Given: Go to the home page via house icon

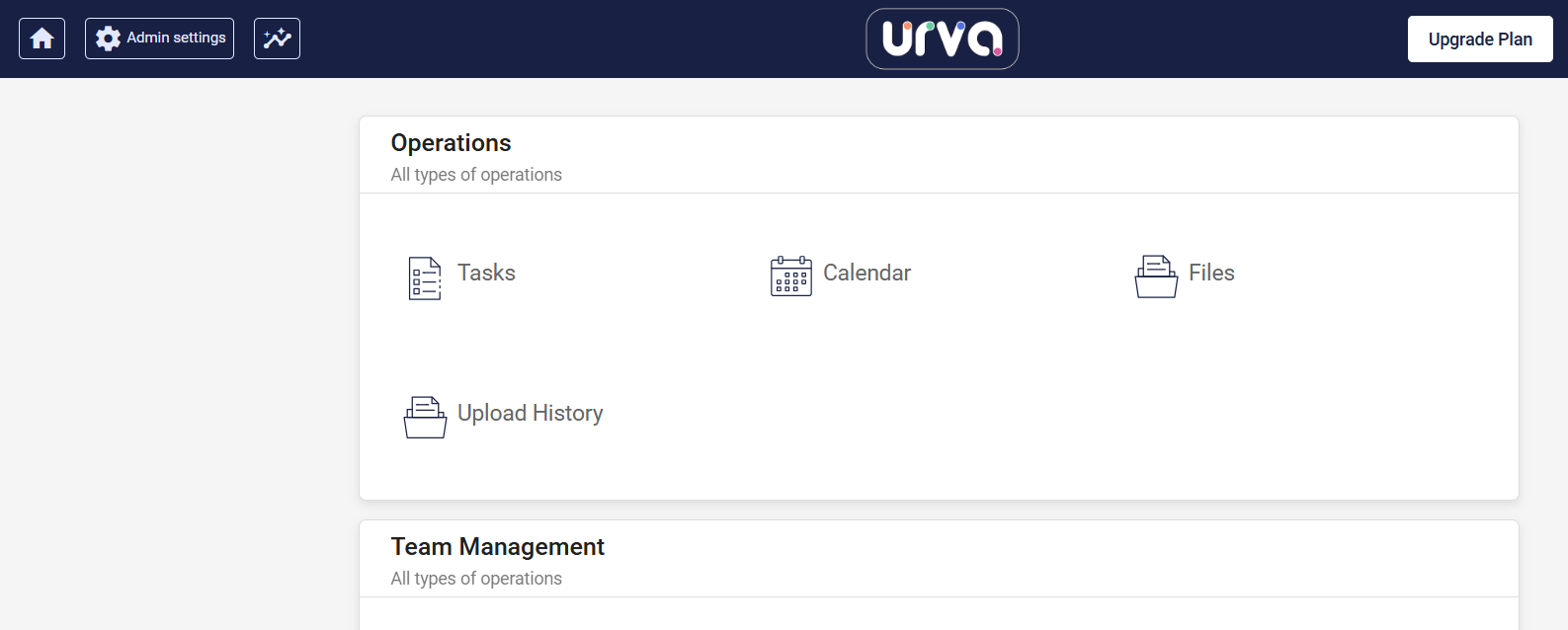Looking at the screenshot, I should (41, 39).
